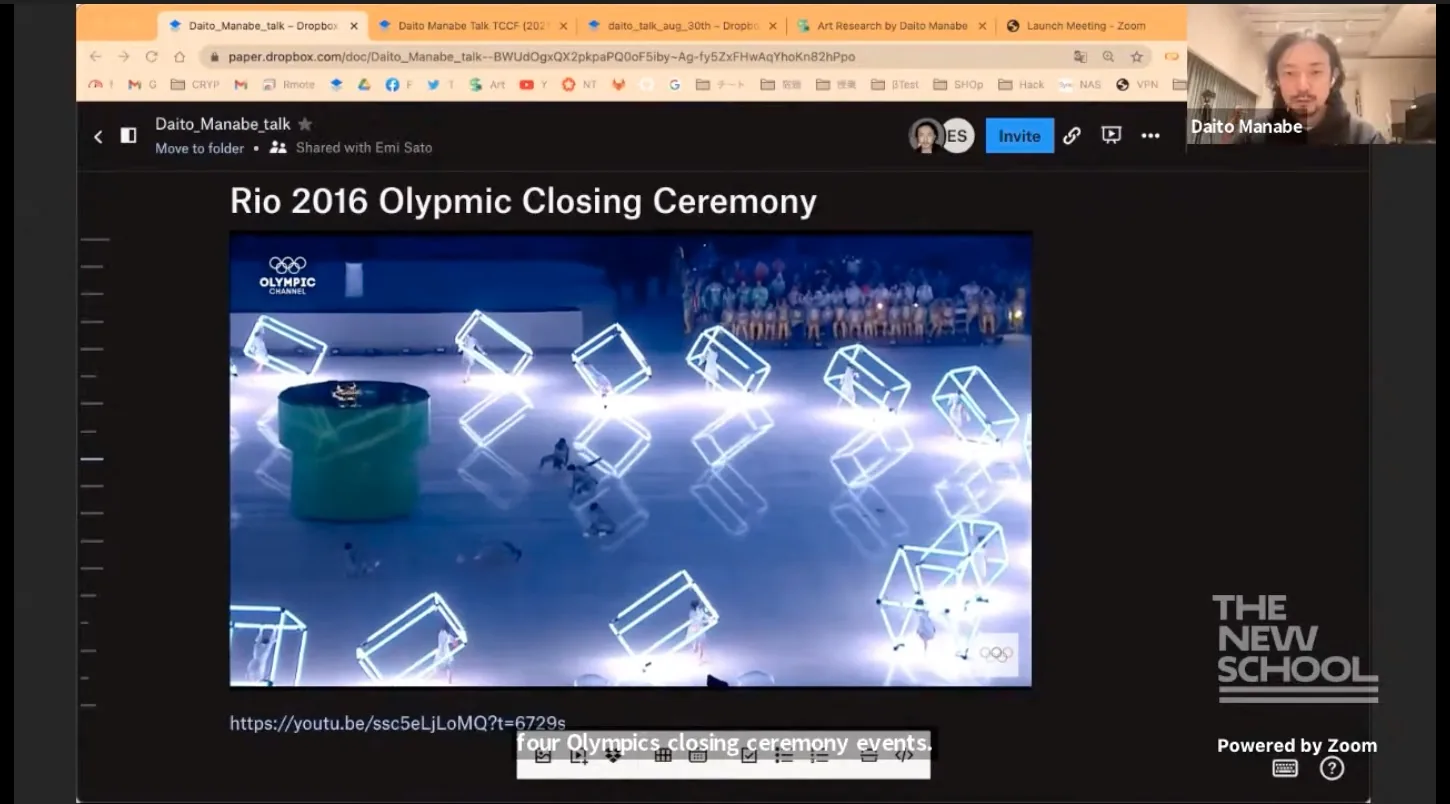The height and width of the screenshot is (804, 1450).
Task: Start presentation mode with the present icon
Action: [1111, 136]
